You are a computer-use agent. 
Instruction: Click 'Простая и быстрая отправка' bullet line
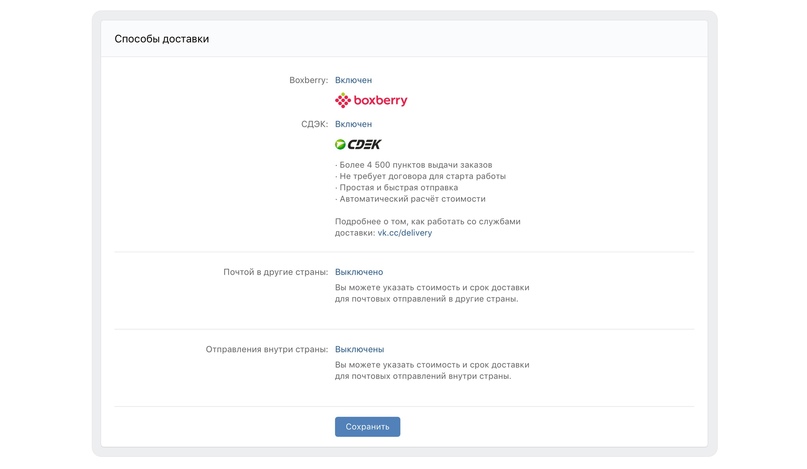(x=397, y=187)
